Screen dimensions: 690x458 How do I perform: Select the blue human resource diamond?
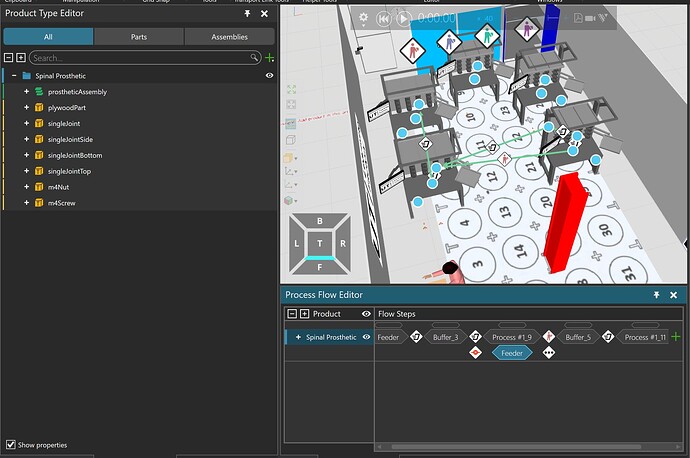click(449, 42)
